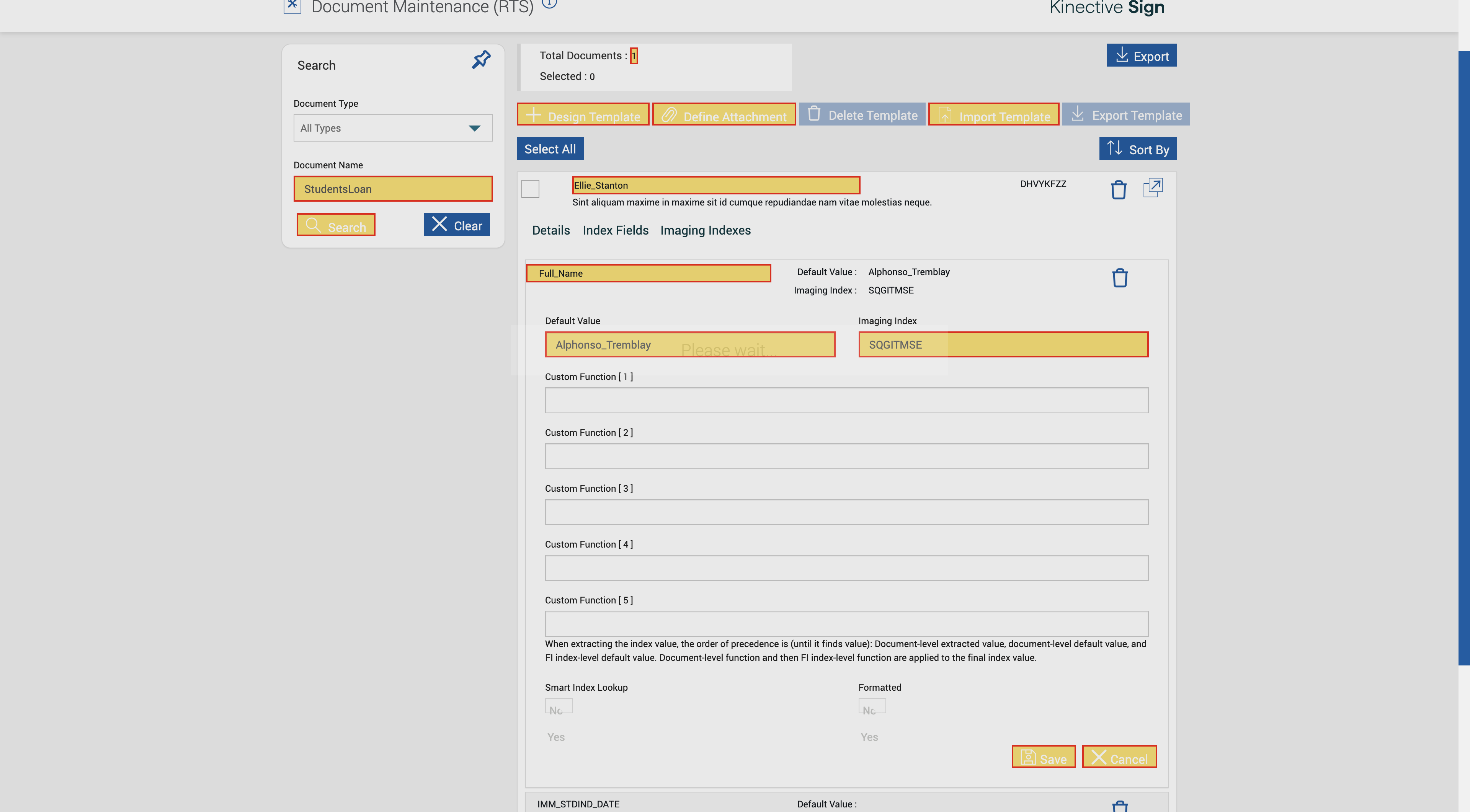1470x812 pixels.
Task: Delete the Ellie_Stanton document via trash icon
Action: (1118, 189)
